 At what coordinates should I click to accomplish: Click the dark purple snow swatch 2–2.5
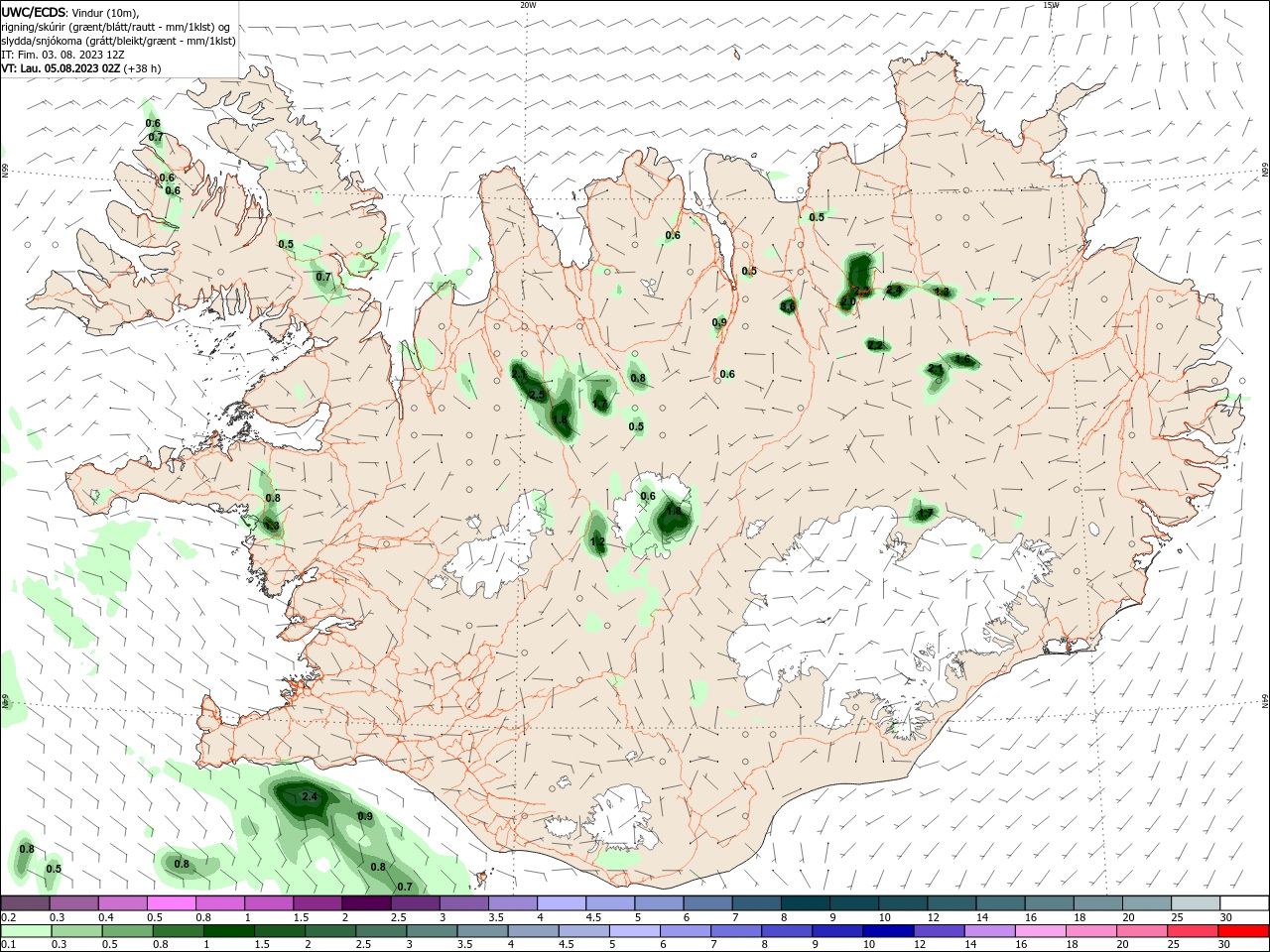point(366,903)
